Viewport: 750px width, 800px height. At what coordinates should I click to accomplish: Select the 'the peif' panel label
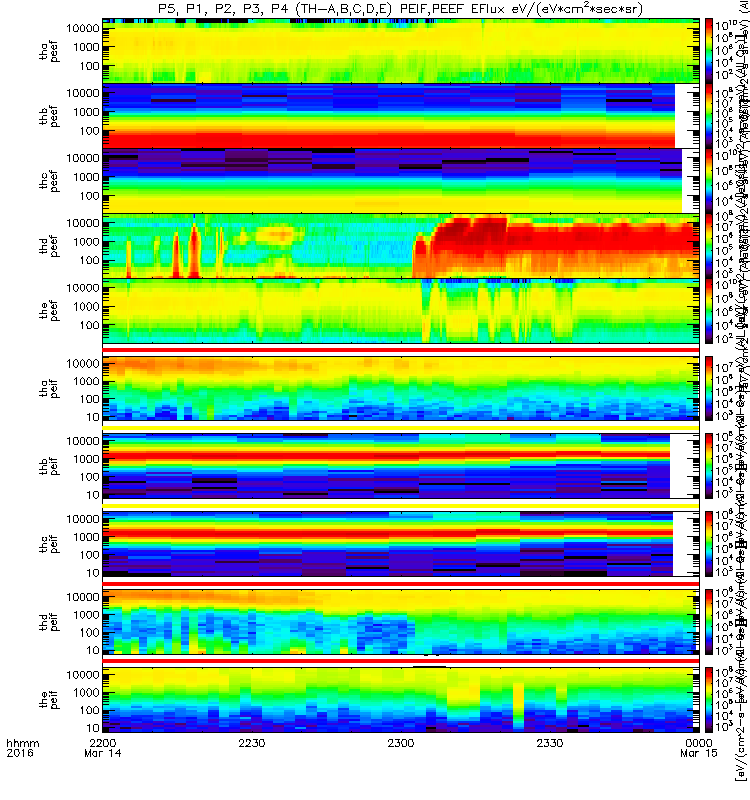49,699
